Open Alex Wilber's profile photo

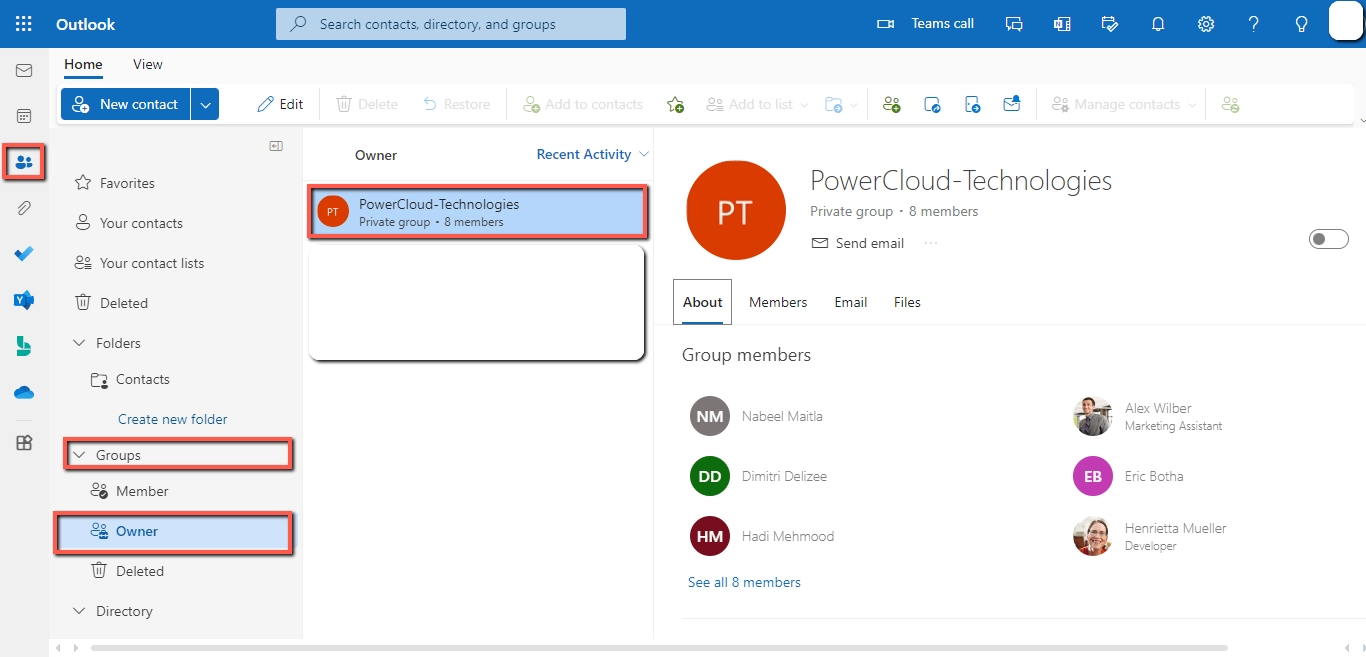(1092, 416)
